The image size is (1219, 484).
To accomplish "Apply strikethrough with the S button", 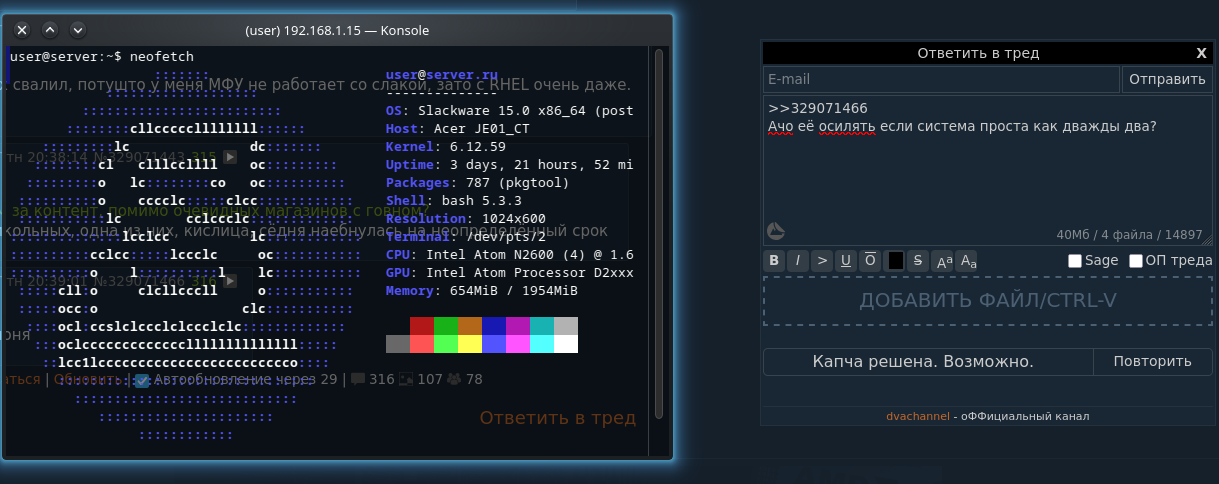I will tap(918, 261).
